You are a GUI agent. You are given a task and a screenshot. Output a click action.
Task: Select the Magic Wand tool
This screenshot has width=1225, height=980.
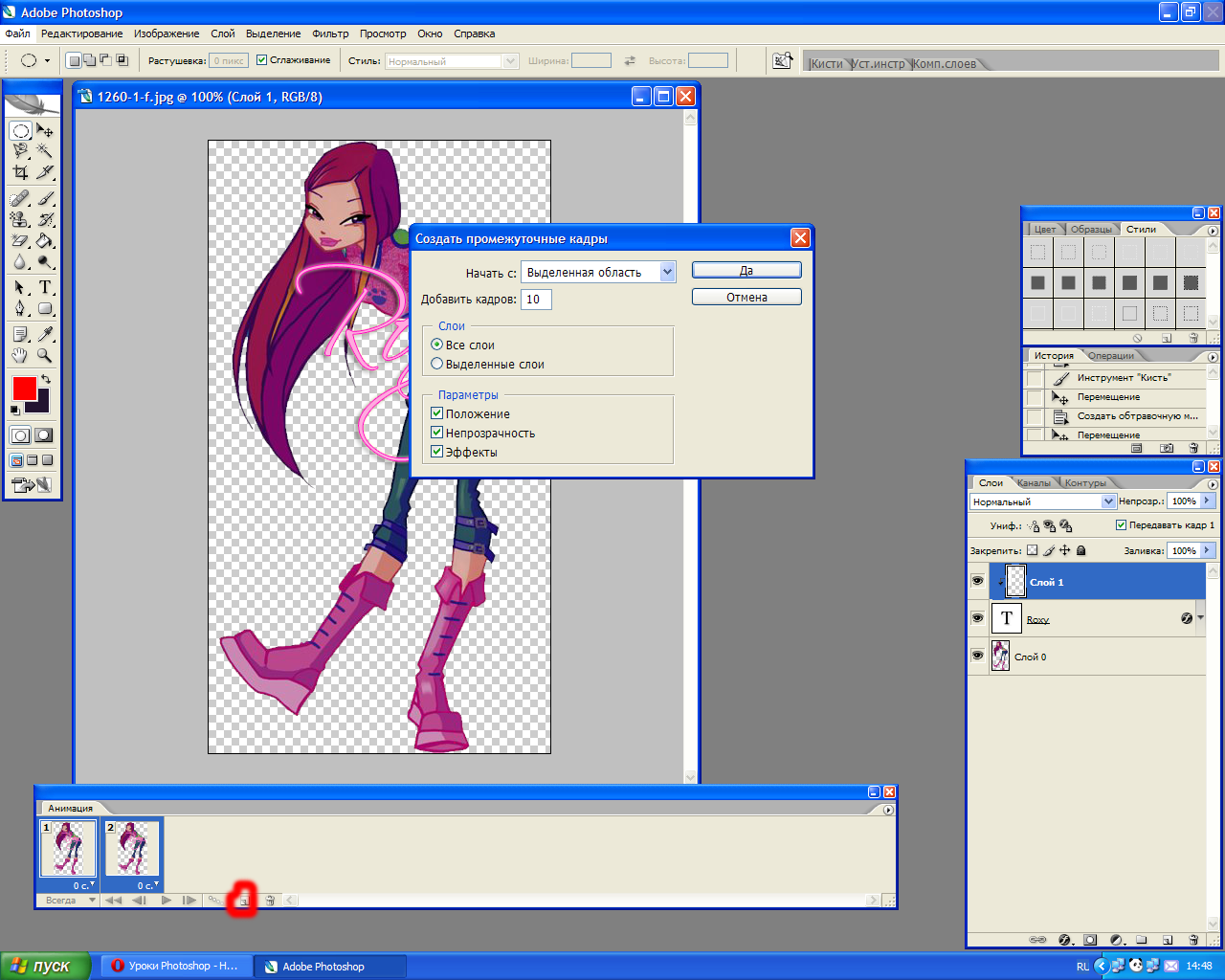coord(45,151)
